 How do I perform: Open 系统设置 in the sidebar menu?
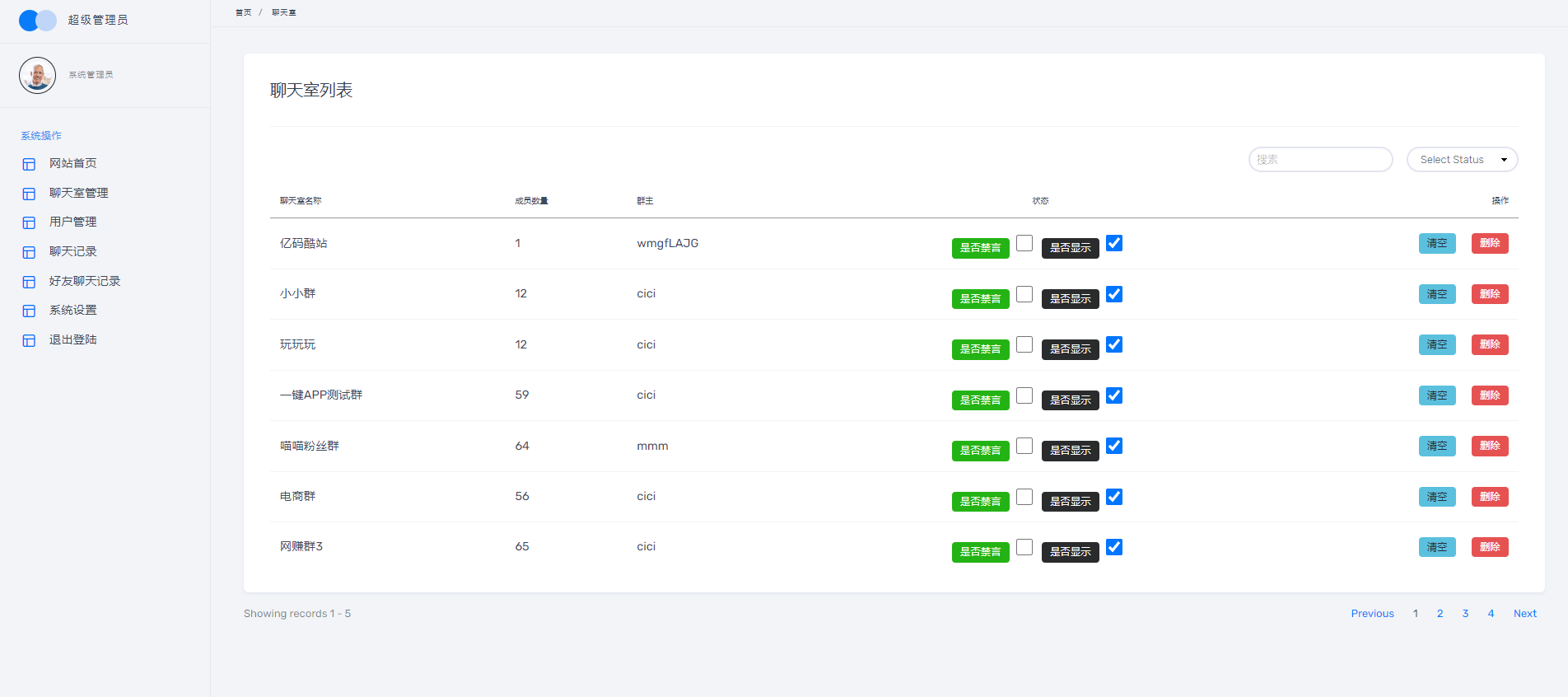72,311
